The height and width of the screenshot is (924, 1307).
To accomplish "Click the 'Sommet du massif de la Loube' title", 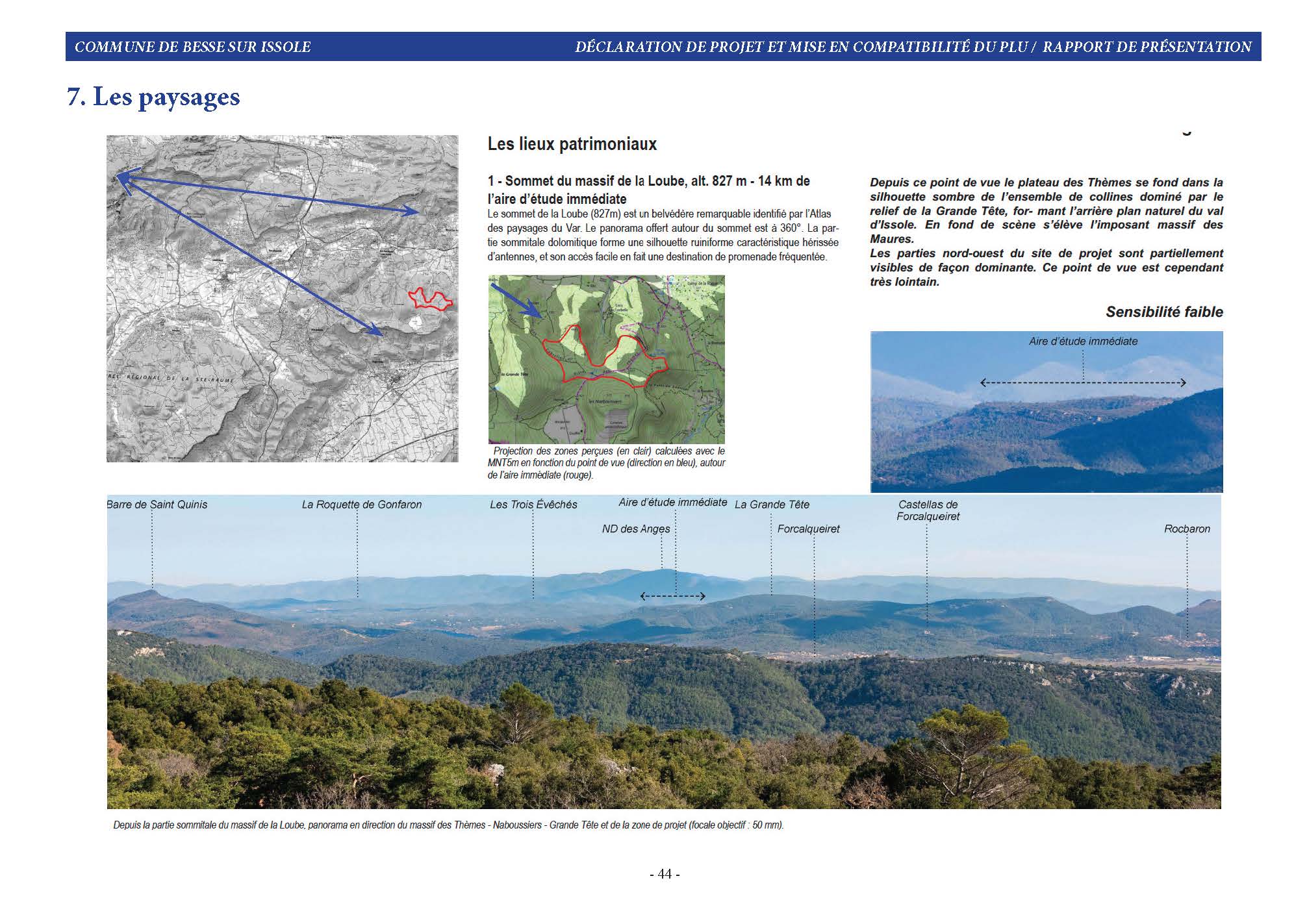I will 648,190.
